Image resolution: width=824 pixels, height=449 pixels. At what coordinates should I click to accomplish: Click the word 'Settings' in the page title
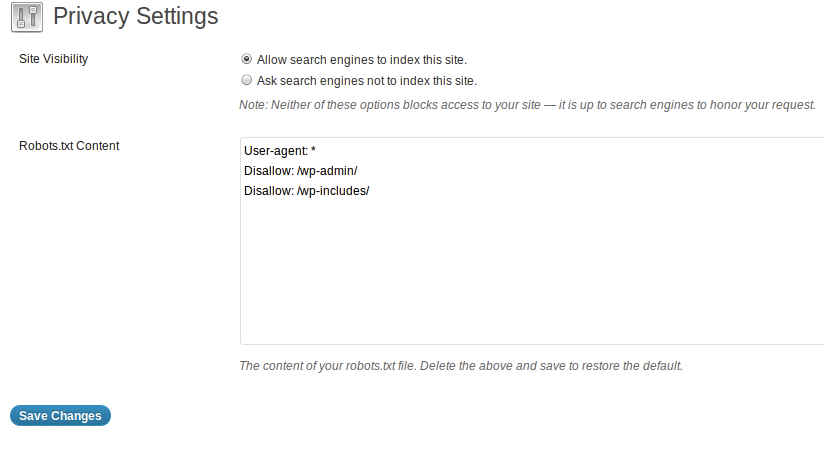point(177,16)
